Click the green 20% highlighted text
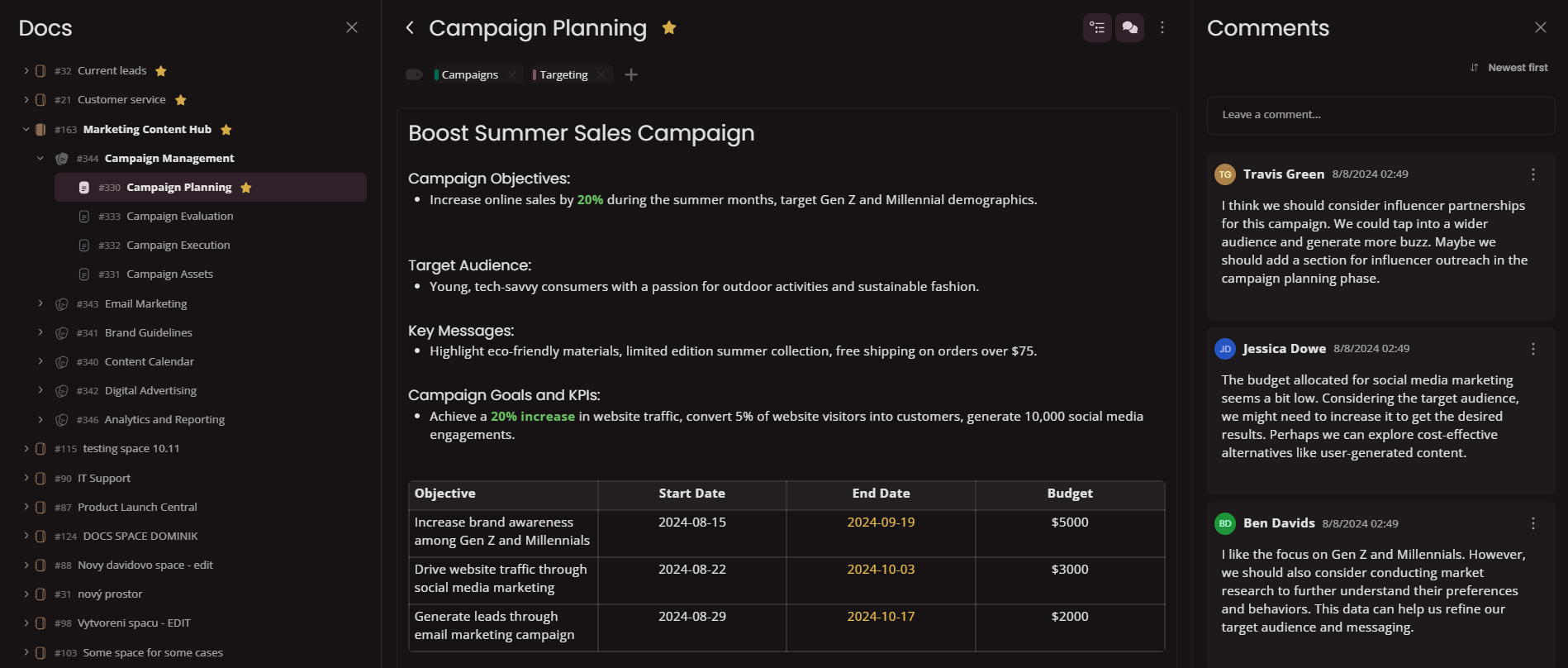The width and height of the screenshot is (1568, 668). click(590, 200)
